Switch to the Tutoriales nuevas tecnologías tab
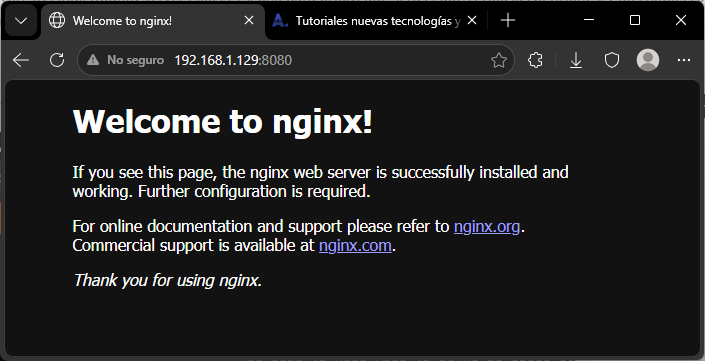The width and height of the screenshot is (705, 361). point(377,21)
